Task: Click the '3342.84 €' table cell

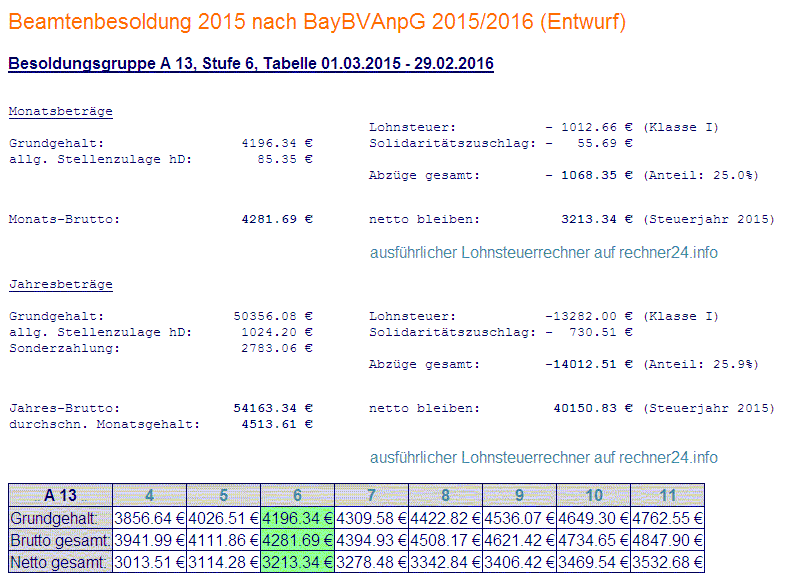Action: 445,562
